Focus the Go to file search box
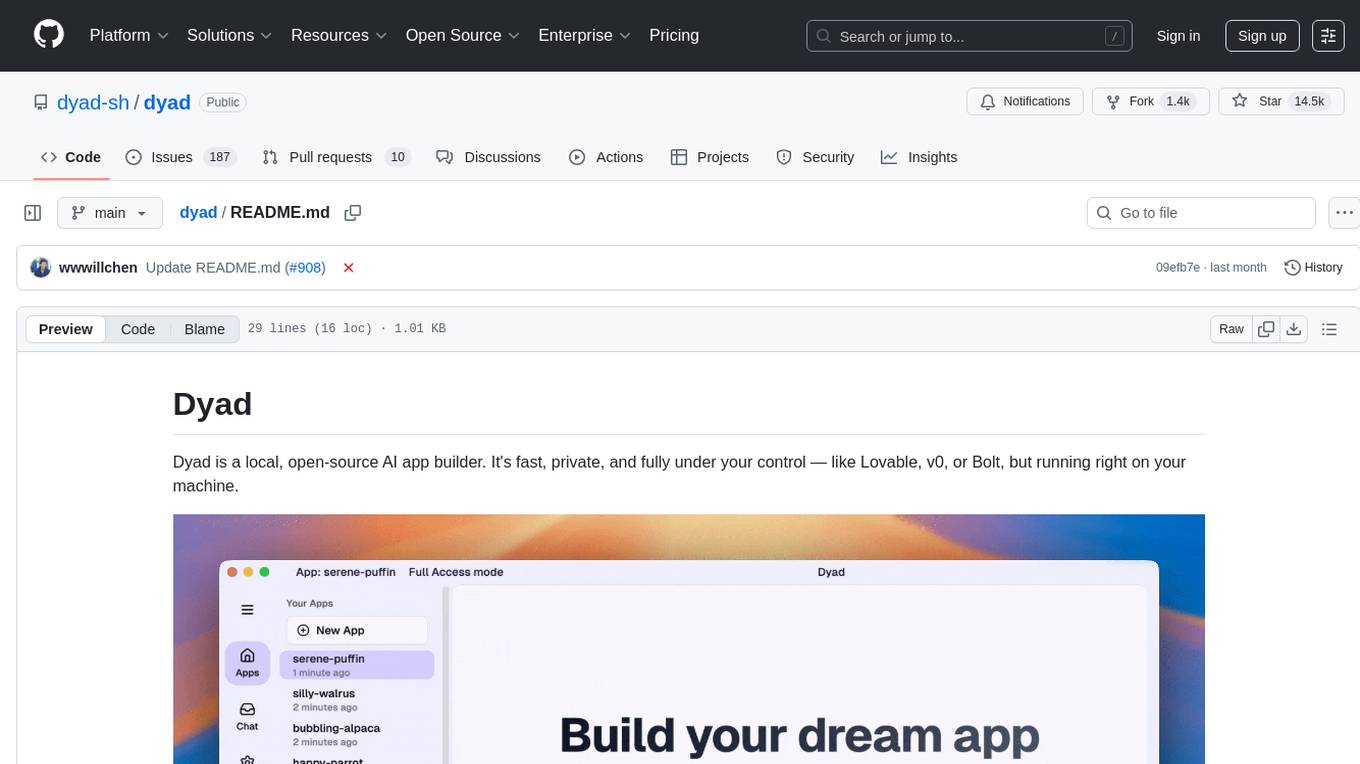Viewport: 1360px width, 764px height. click(1201, 213)
